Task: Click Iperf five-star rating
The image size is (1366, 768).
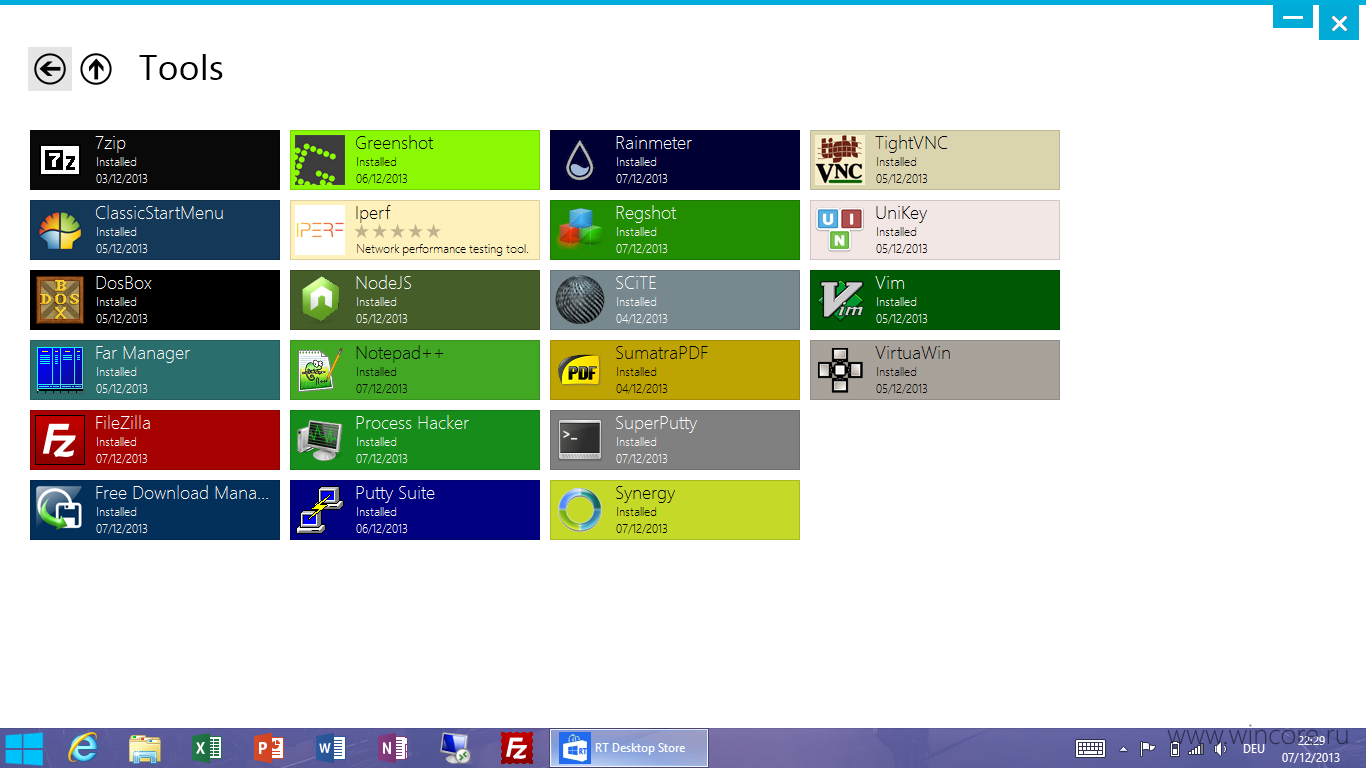Action: click(398, 231)
